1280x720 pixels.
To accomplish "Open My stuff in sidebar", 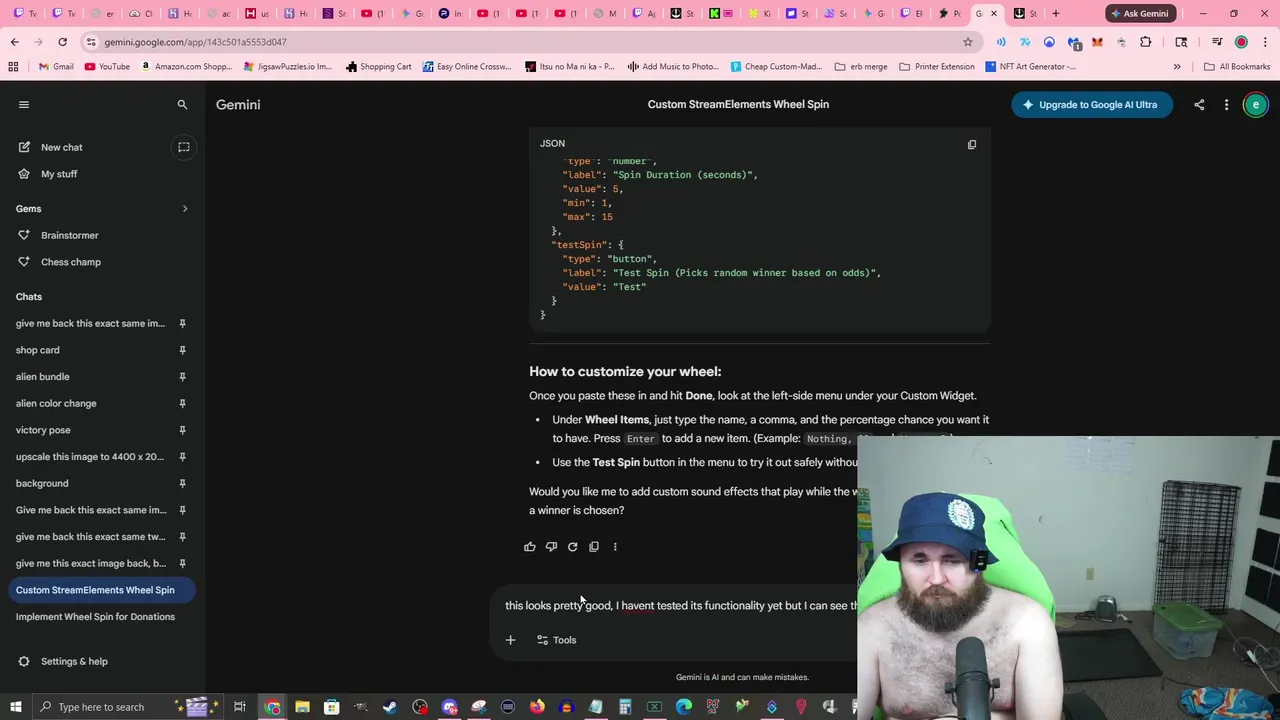I will click(59, 174).
